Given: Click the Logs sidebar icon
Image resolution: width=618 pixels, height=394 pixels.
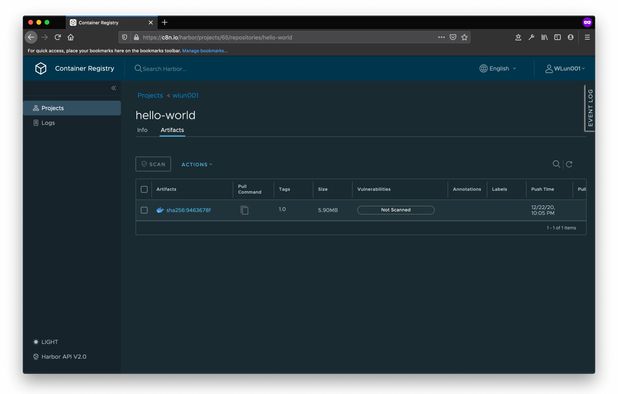Looking at the screenshot, I should pyautogui.click(x=36, y=123).
